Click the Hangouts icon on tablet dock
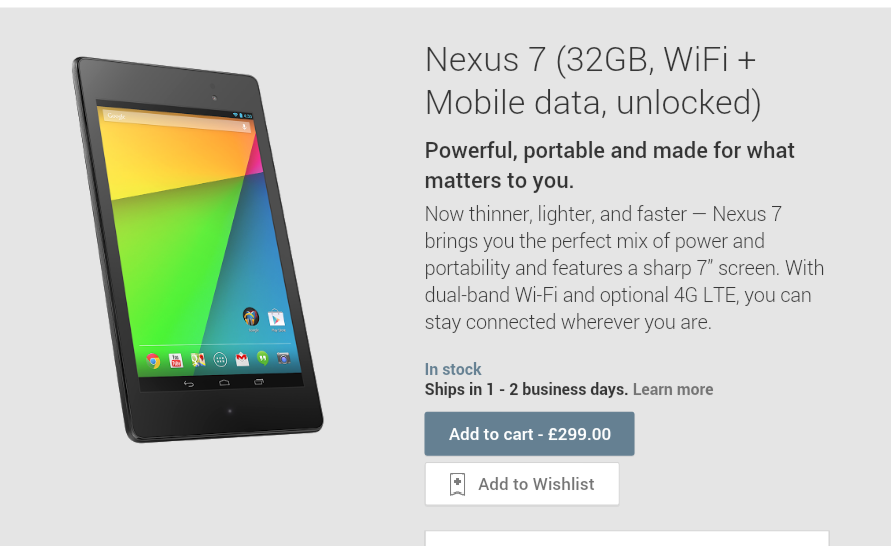Screen dimensions: 891x546 263,358
